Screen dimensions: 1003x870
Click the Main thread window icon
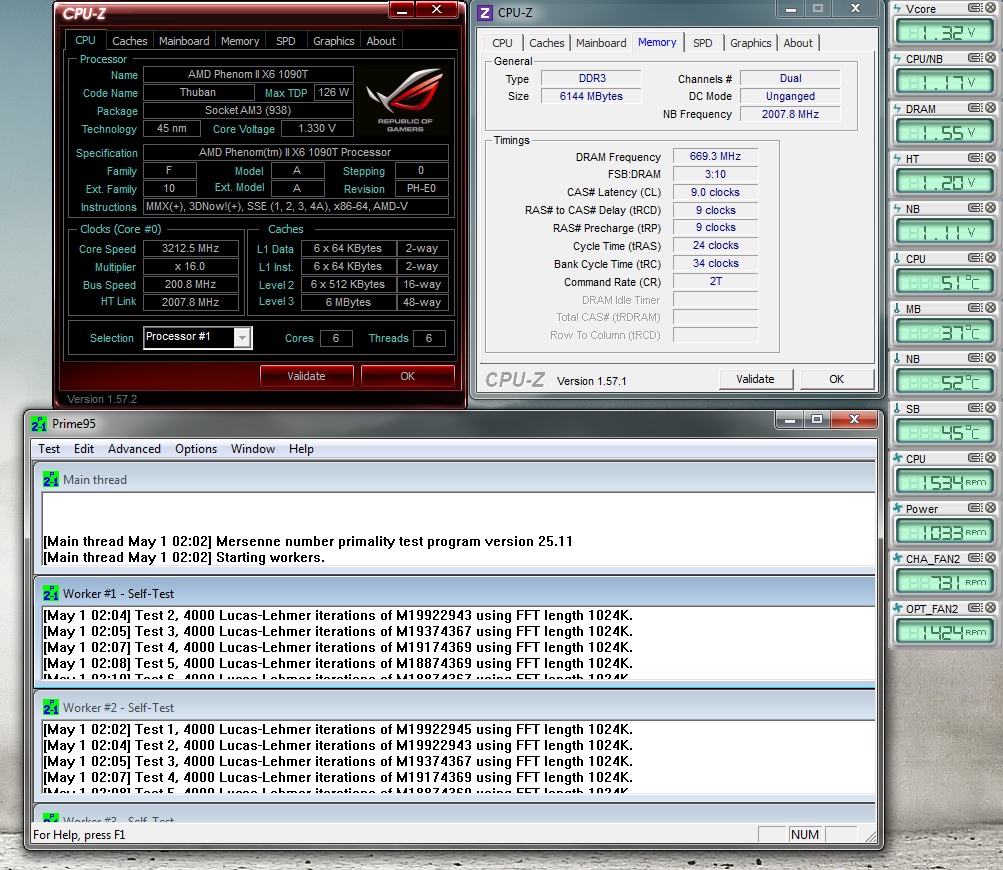(x=51, y=479)
